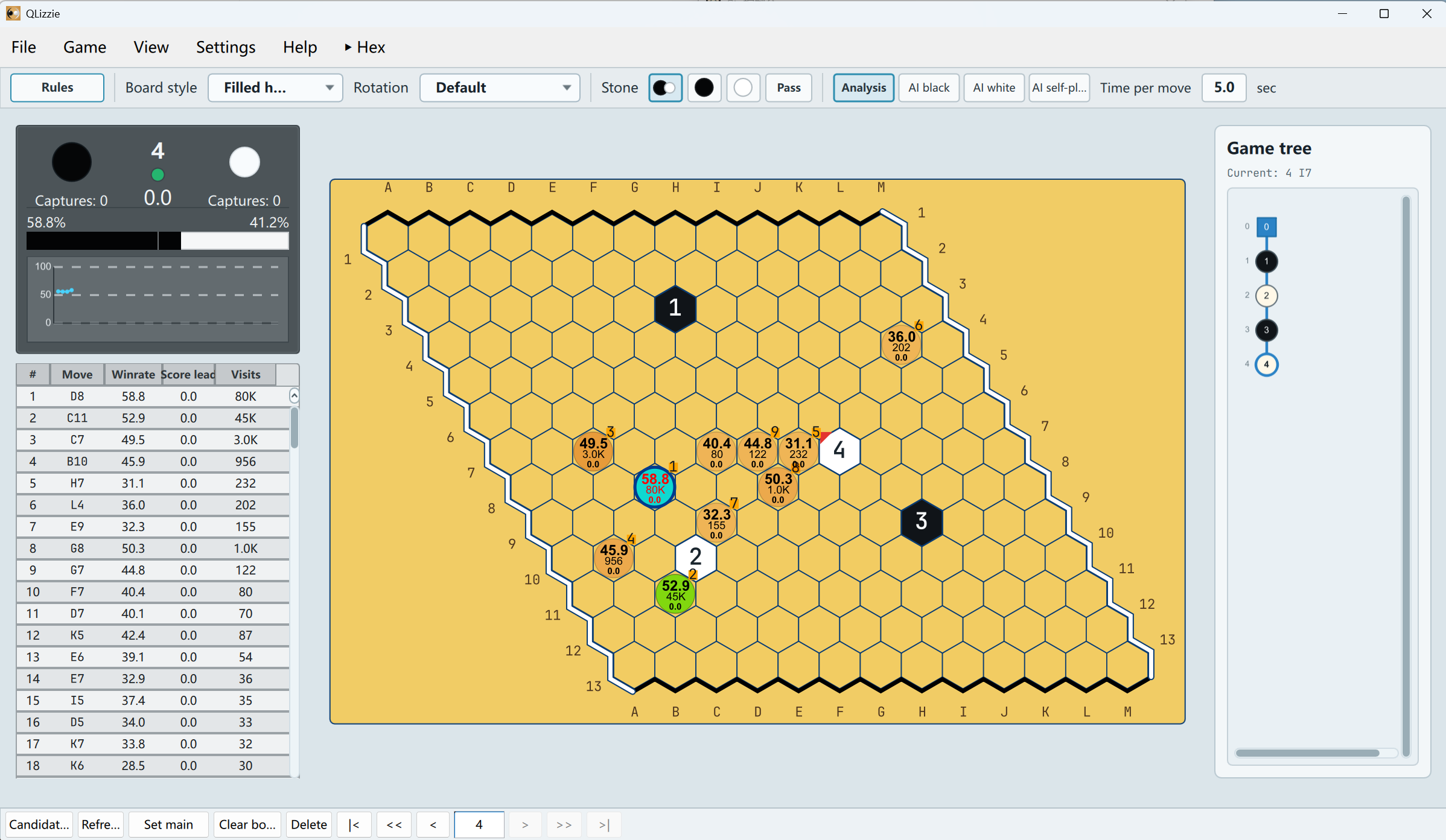Select white move 2 in game tree
The width and height of the screenshot is (1446, 840).
1266,296
